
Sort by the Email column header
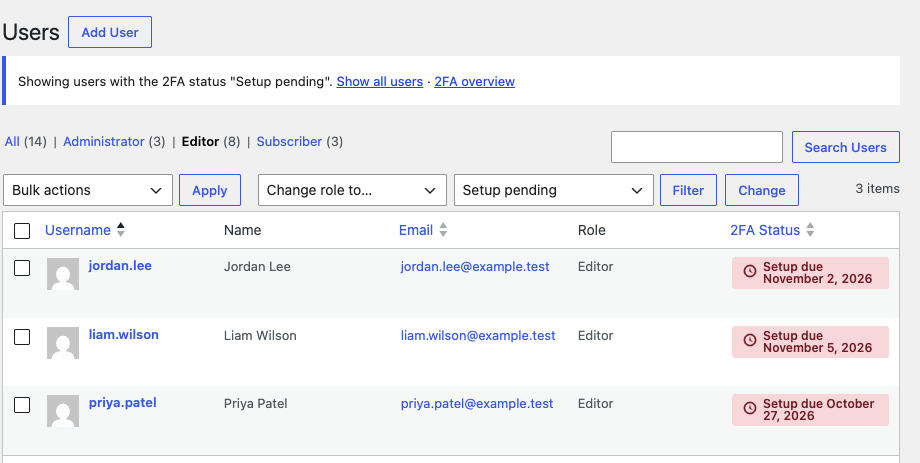click(416, 230)
